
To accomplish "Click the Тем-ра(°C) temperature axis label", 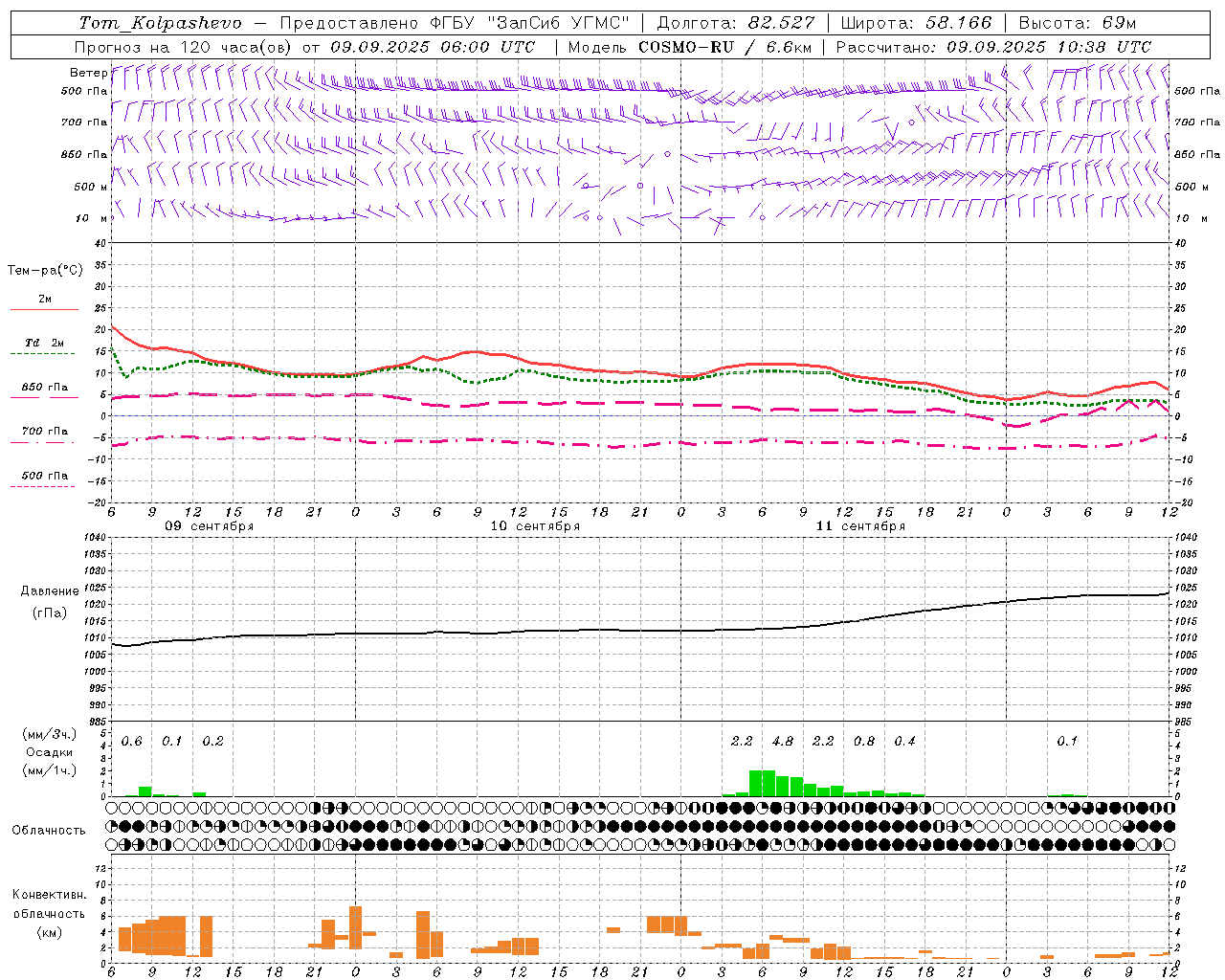I will (45, 270).
